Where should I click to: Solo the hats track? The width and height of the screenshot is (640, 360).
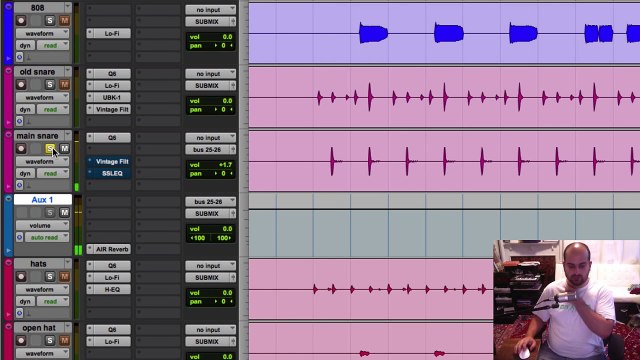click(x=50, y=277)
